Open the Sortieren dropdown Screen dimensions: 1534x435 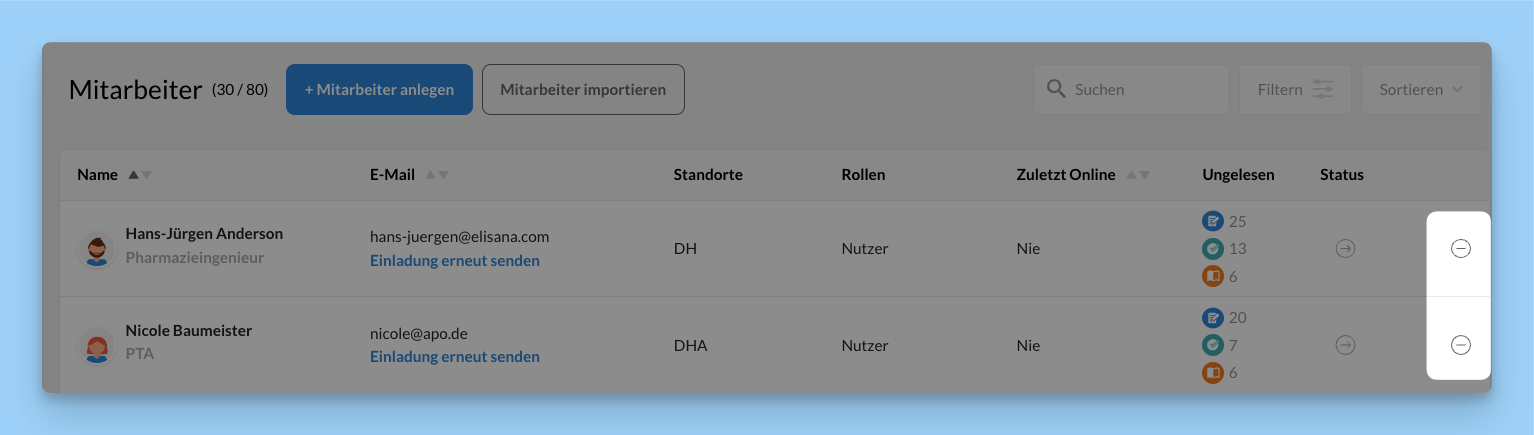(x=1420, y=90)
